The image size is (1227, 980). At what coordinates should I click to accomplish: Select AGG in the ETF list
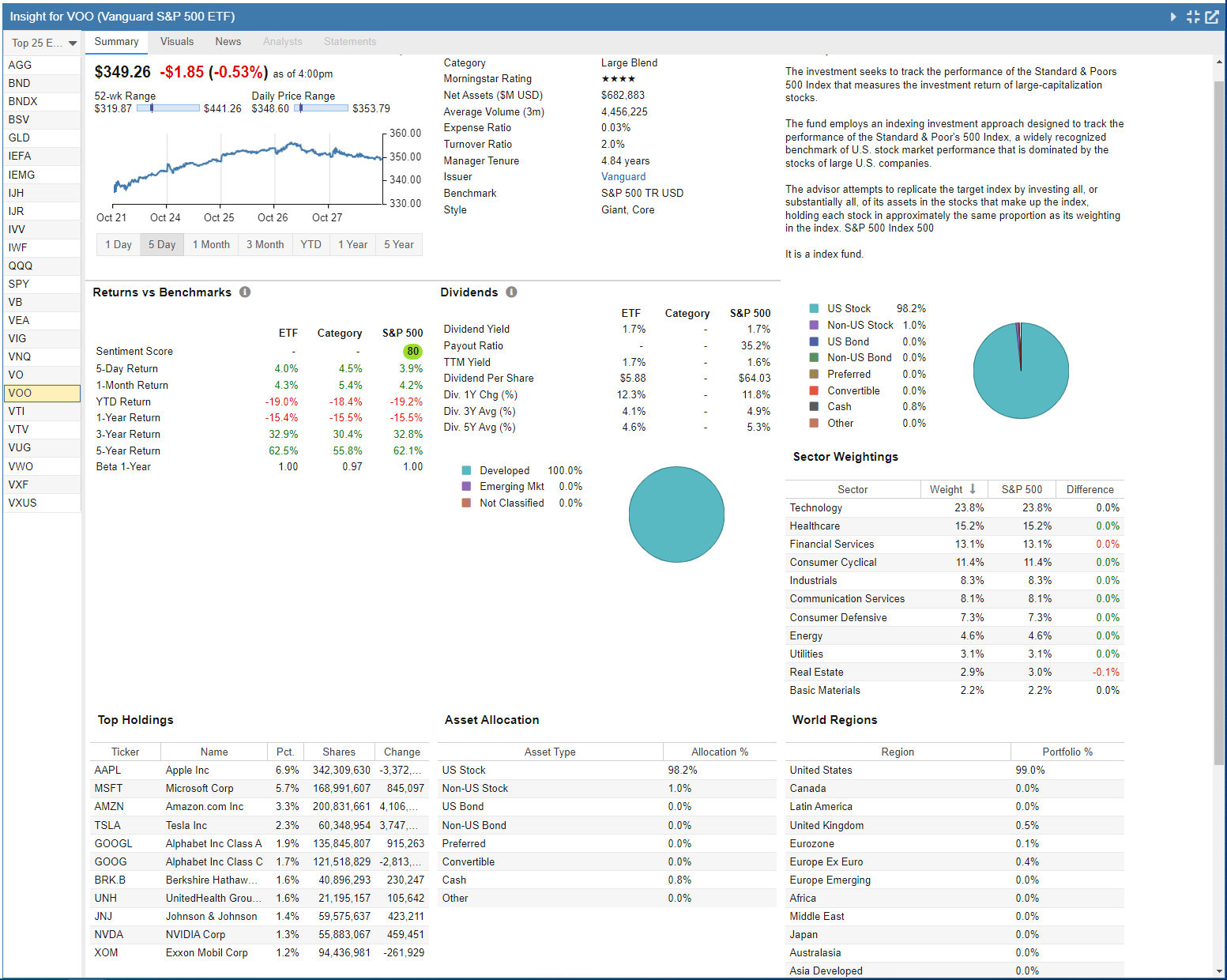click(42, 65)
